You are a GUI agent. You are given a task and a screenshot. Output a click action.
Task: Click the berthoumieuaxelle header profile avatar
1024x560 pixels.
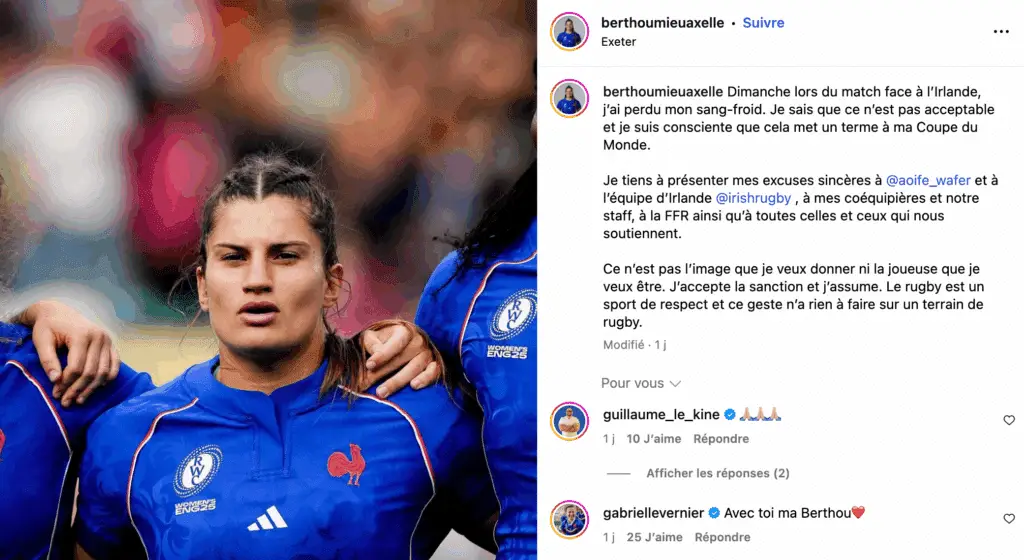point(569,31)
